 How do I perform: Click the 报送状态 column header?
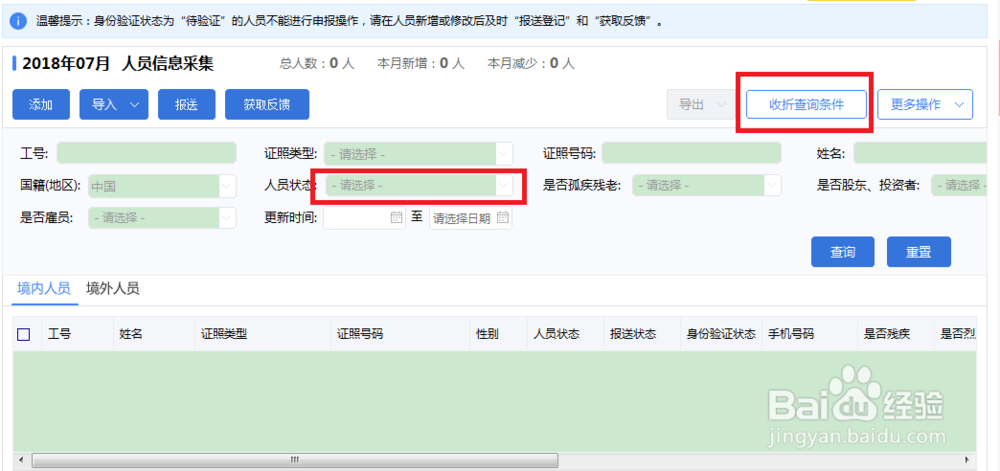pos(633,334)
